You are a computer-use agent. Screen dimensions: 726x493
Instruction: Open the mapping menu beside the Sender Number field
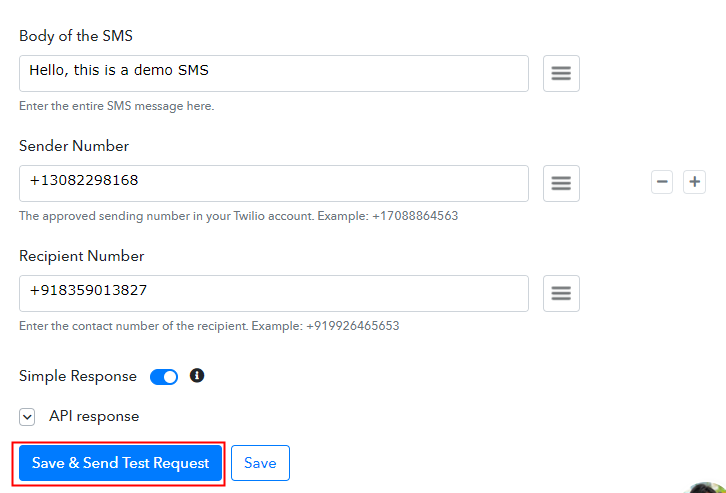coord(561,183)
